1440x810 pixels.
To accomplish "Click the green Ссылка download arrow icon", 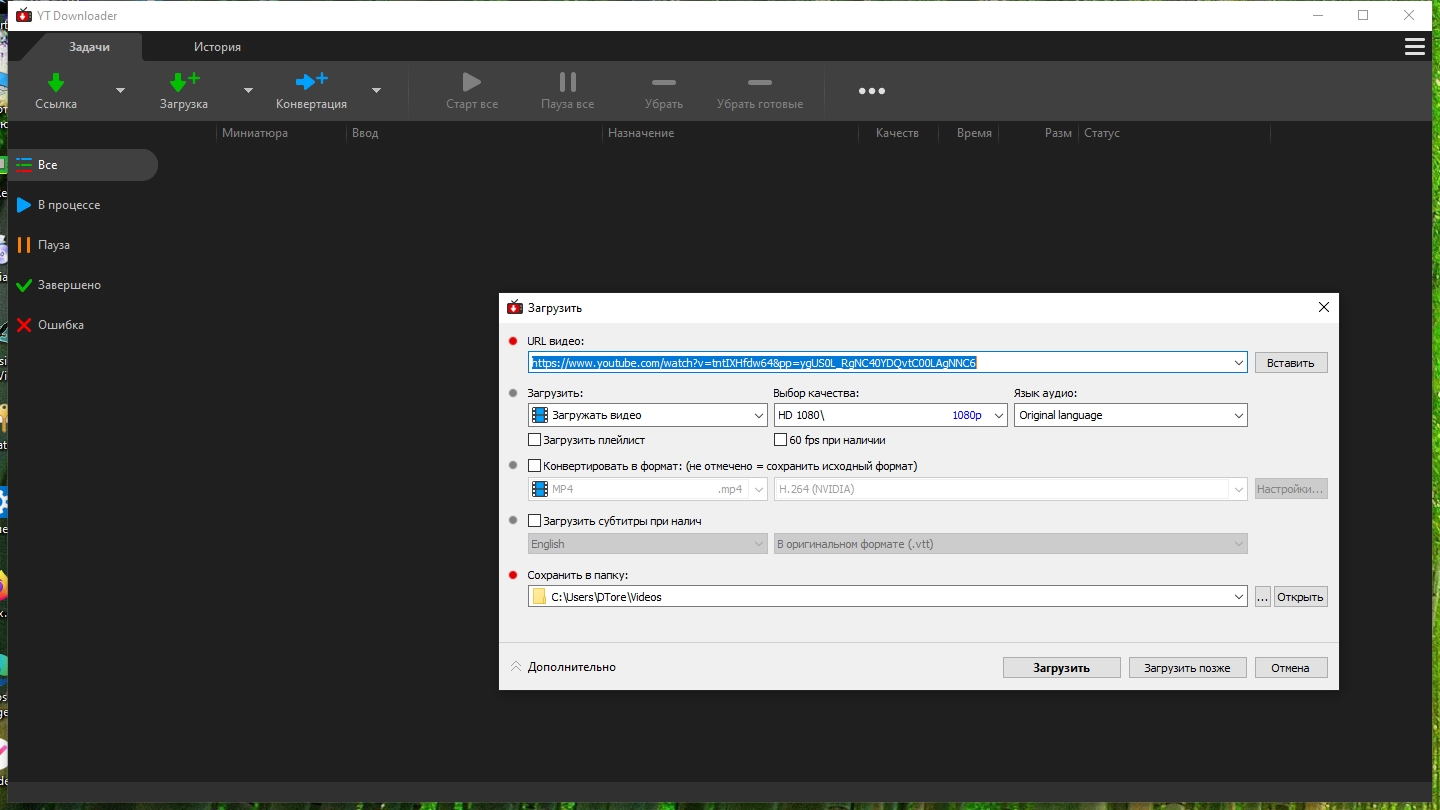I will tap(56, 82).
